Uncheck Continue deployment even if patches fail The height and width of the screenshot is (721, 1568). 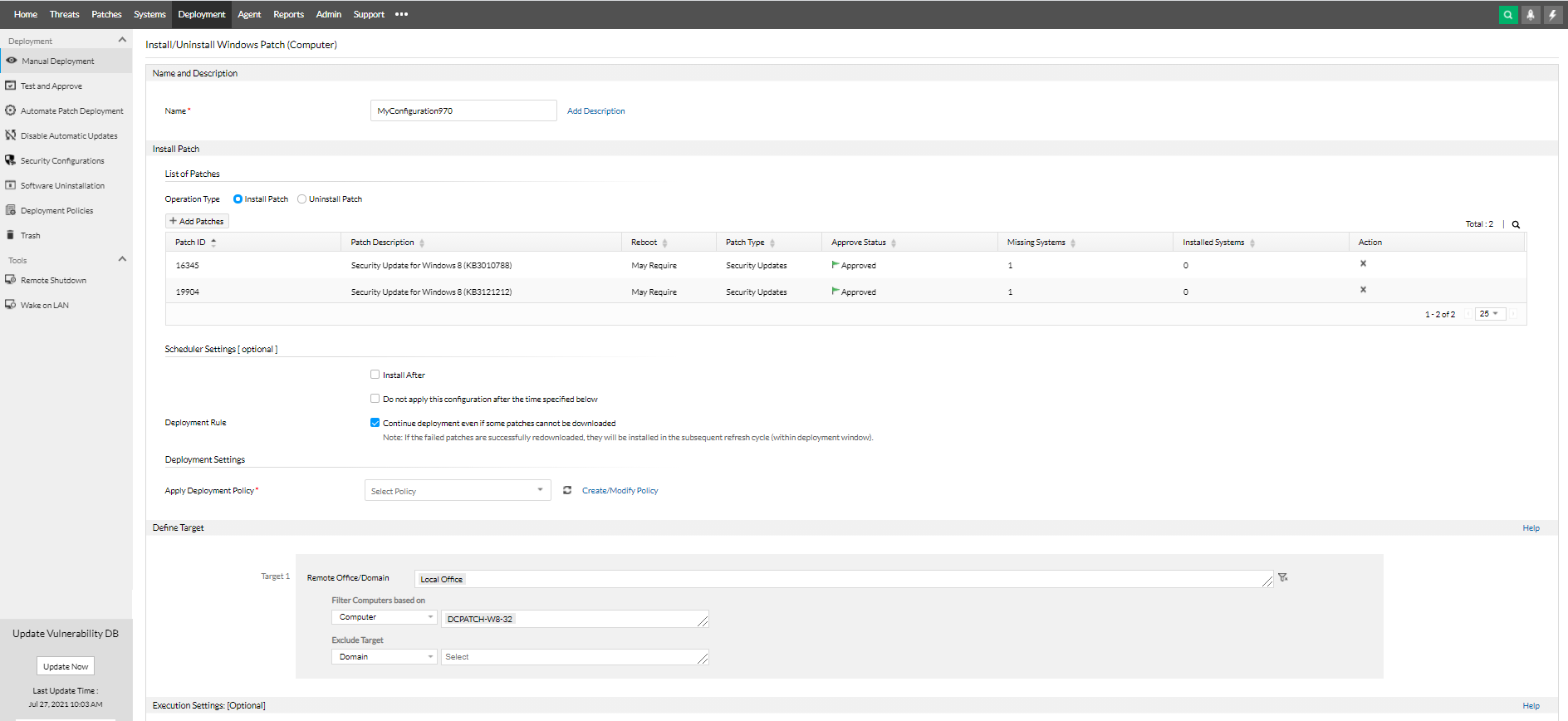point(375,423)
